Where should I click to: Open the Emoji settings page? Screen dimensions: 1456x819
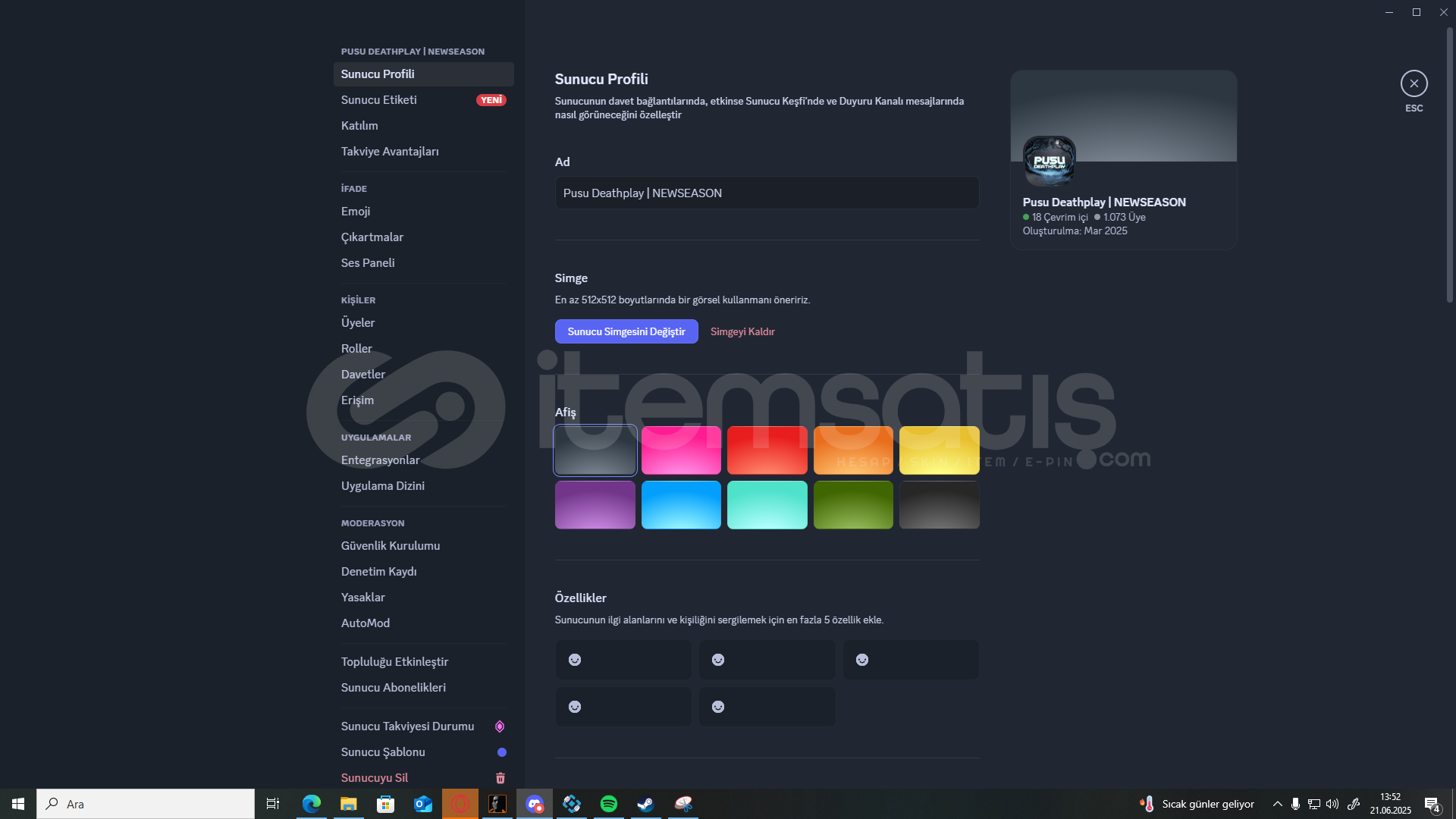(423, 212)
